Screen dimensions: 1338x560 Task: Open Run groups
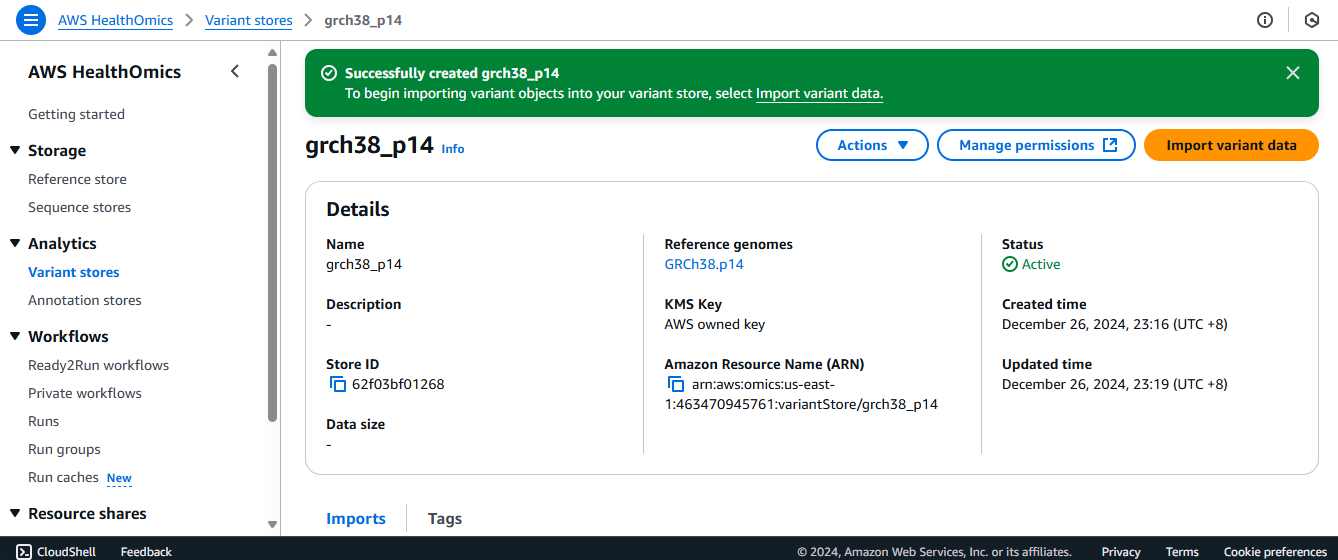[64, 449]
